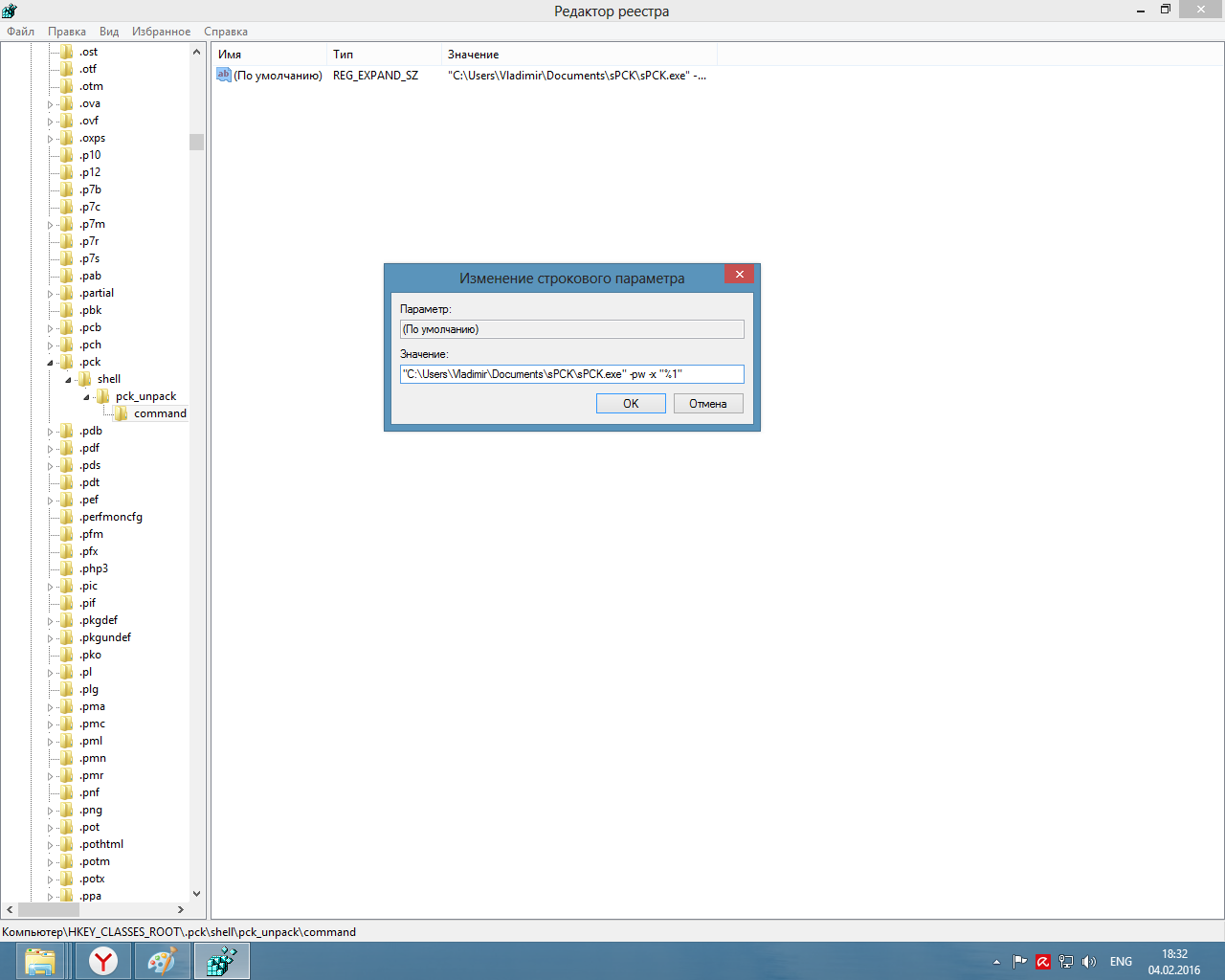This screenshot has width=1225, height=980.
Task: Open the Справка menu
Action: coord(226,32)
